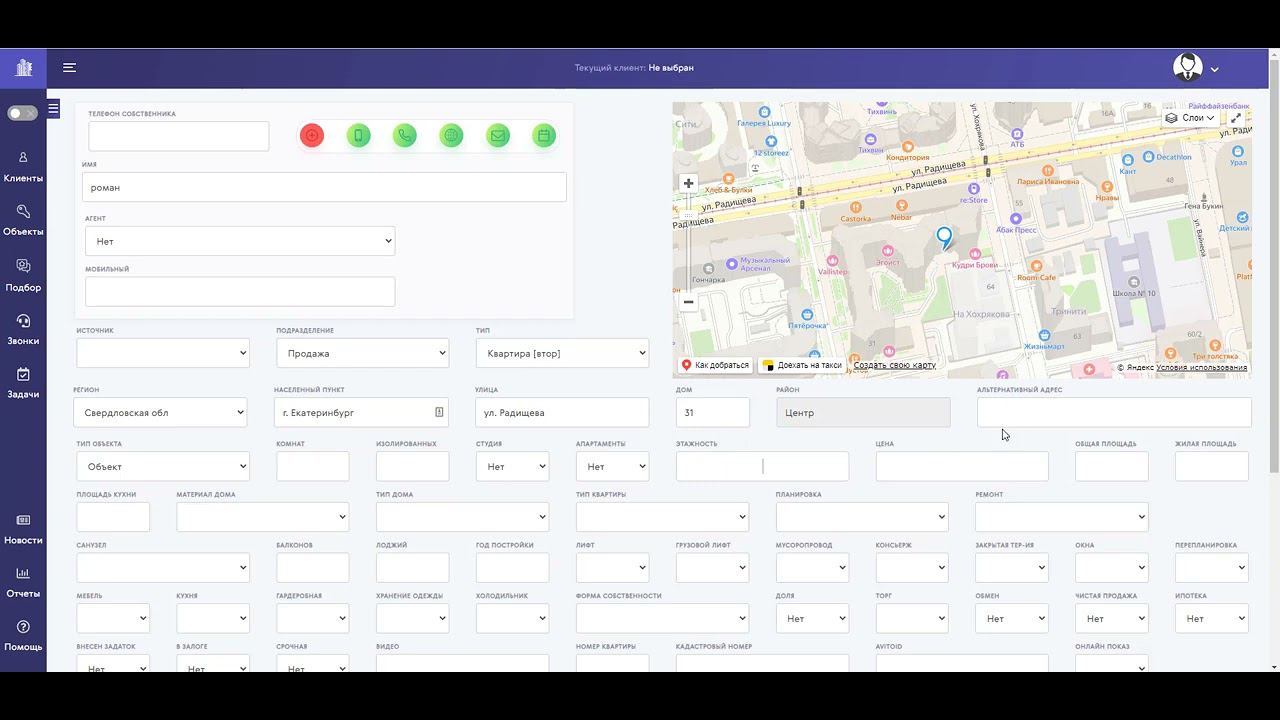
Task: Open Объекты section in sidebar
Action: [x=23, y=220]
